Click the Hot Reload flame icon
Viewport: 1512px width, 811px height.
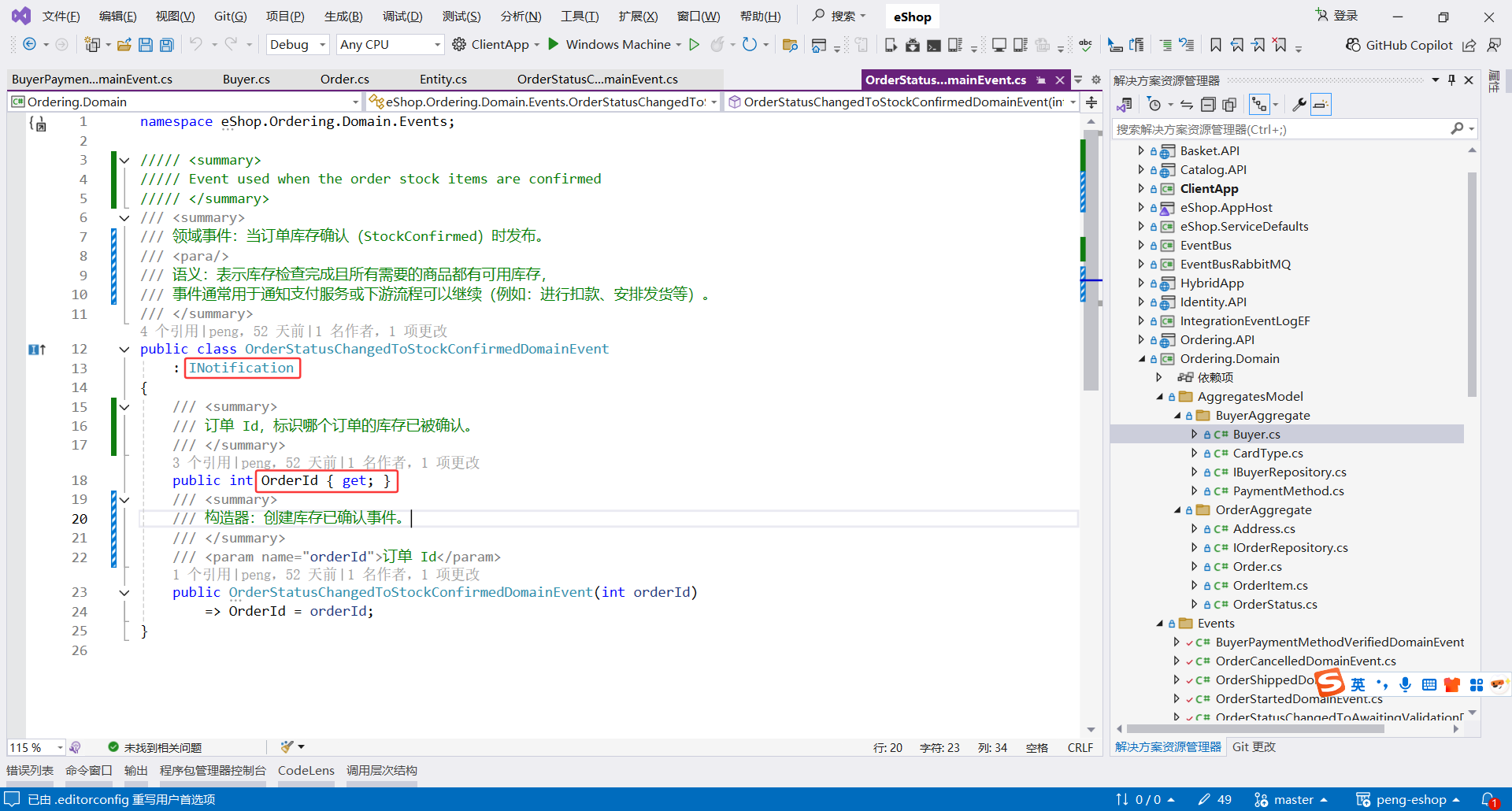coord(717,45)
